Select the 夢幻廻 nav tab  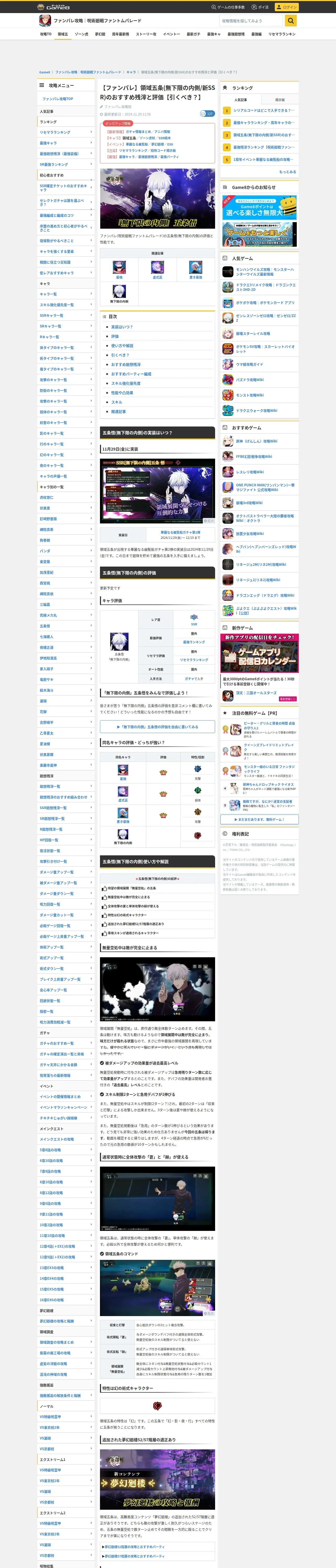point(100,34)
